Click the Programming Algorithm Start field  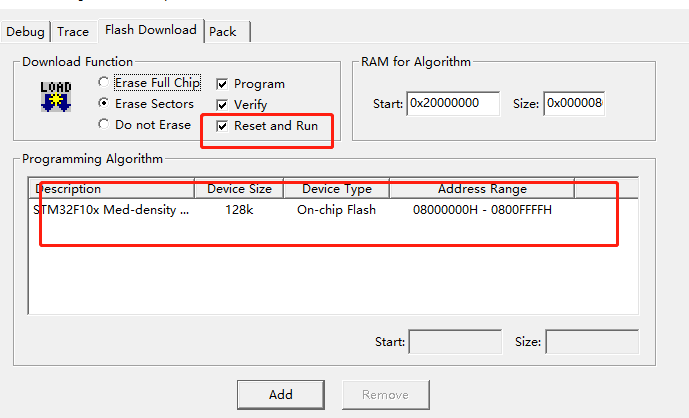[x=455, y=342]
